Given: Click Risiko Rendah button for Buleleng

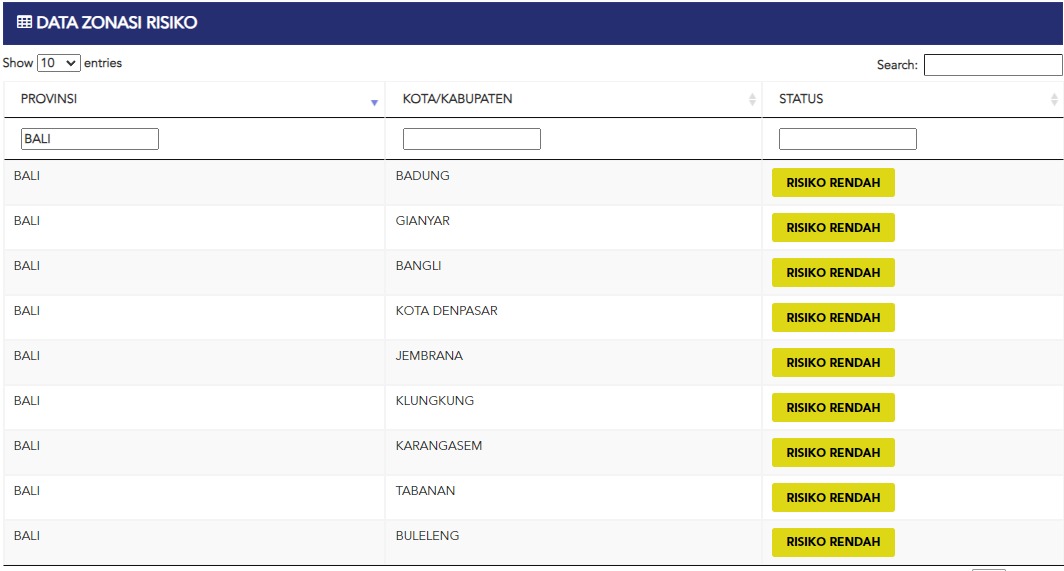Looking at the screenshot, I should (833, 542).
